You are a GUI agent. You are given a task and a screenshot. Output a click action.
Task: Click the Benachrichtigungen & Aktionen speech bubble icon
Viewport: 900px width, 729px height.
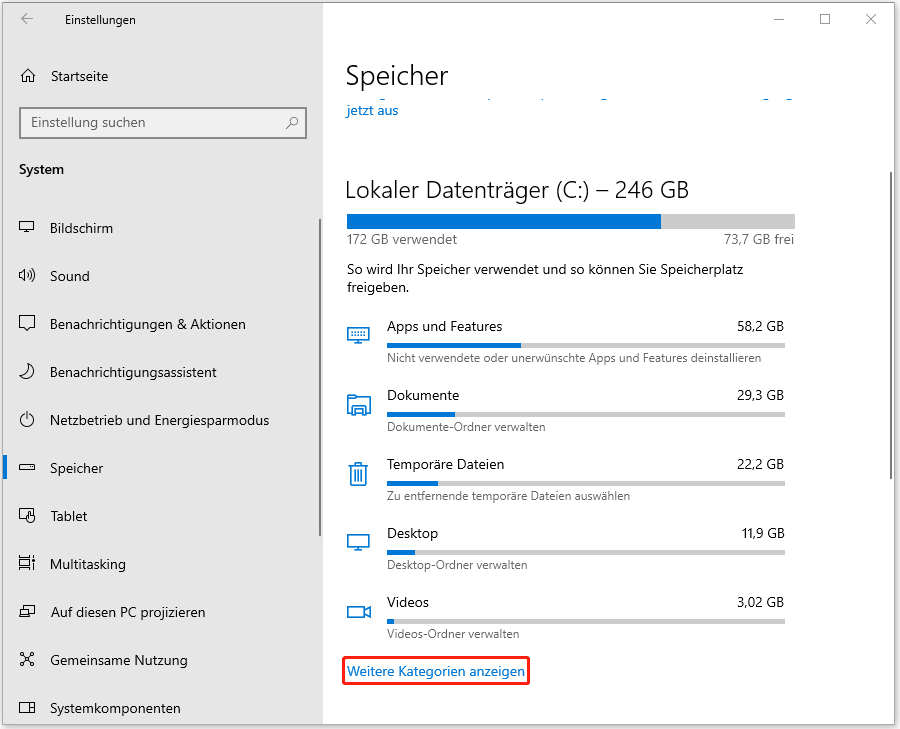[x=27, y=323]
